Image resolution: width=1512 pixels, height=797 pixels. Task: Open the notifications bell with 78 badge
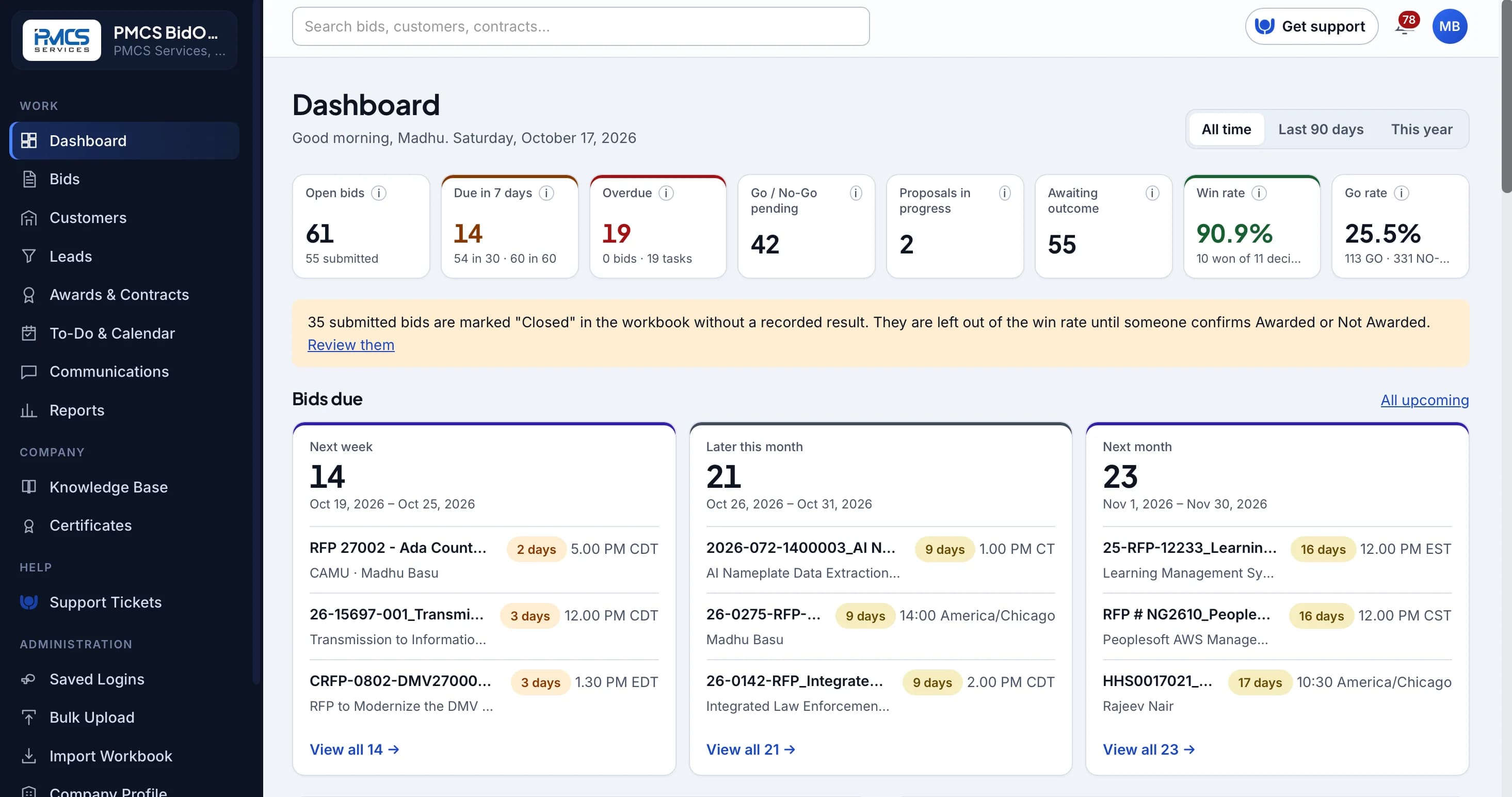coord(1406,26)
